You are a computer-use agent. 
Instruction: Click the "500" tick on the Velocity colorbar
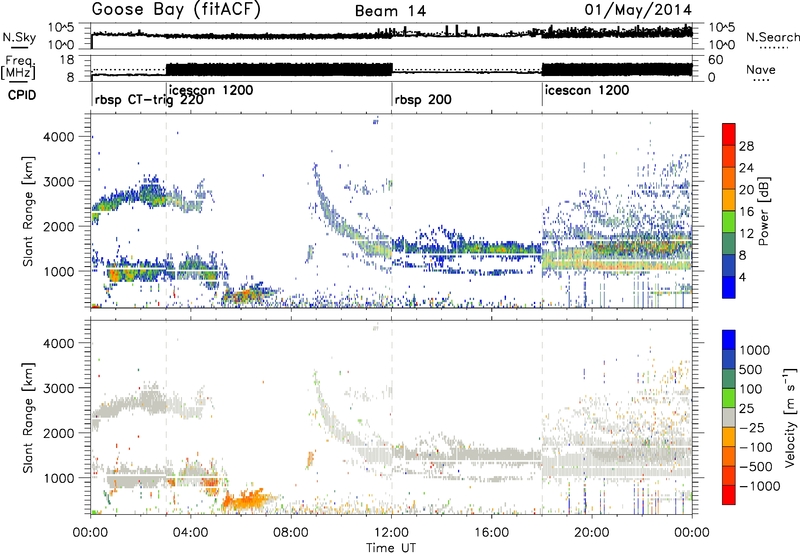(751, 370)
